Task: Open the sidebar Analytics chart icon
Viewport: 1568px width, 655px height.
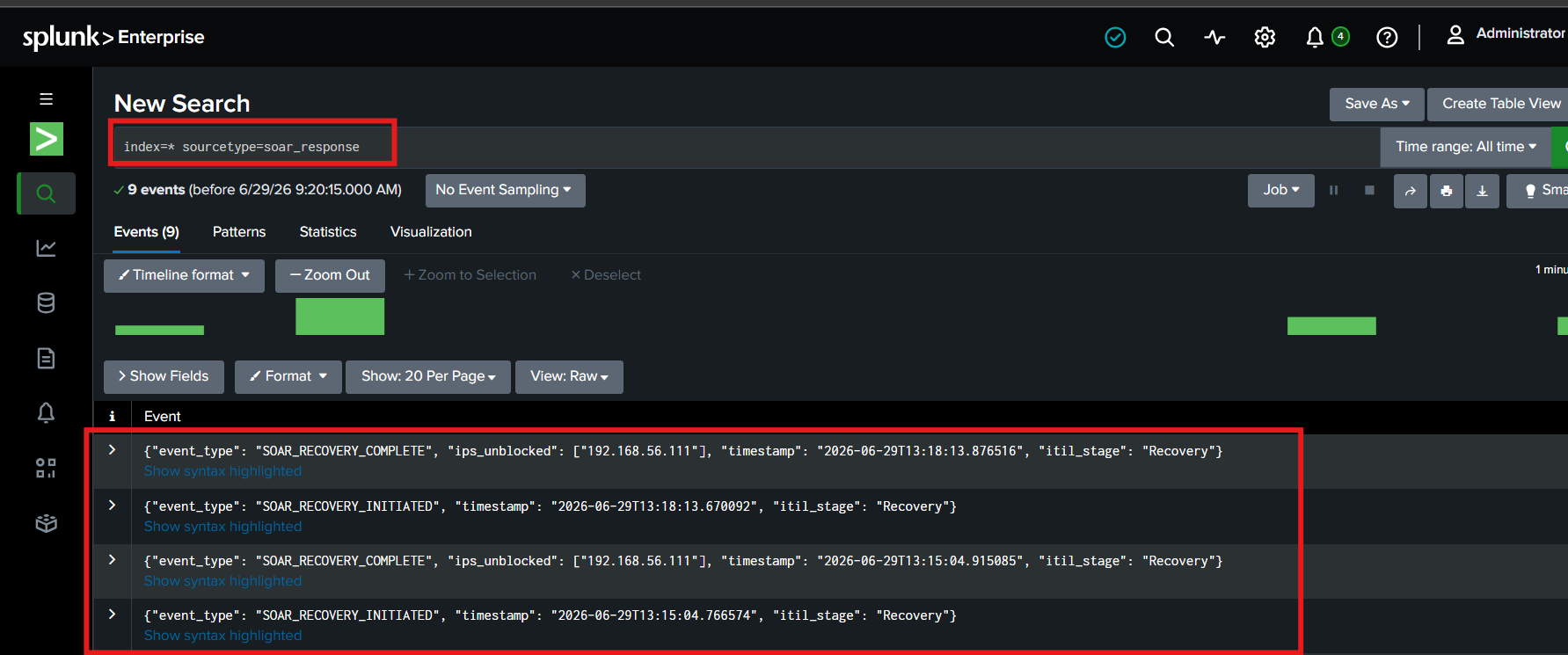Action: coord(46,248)
